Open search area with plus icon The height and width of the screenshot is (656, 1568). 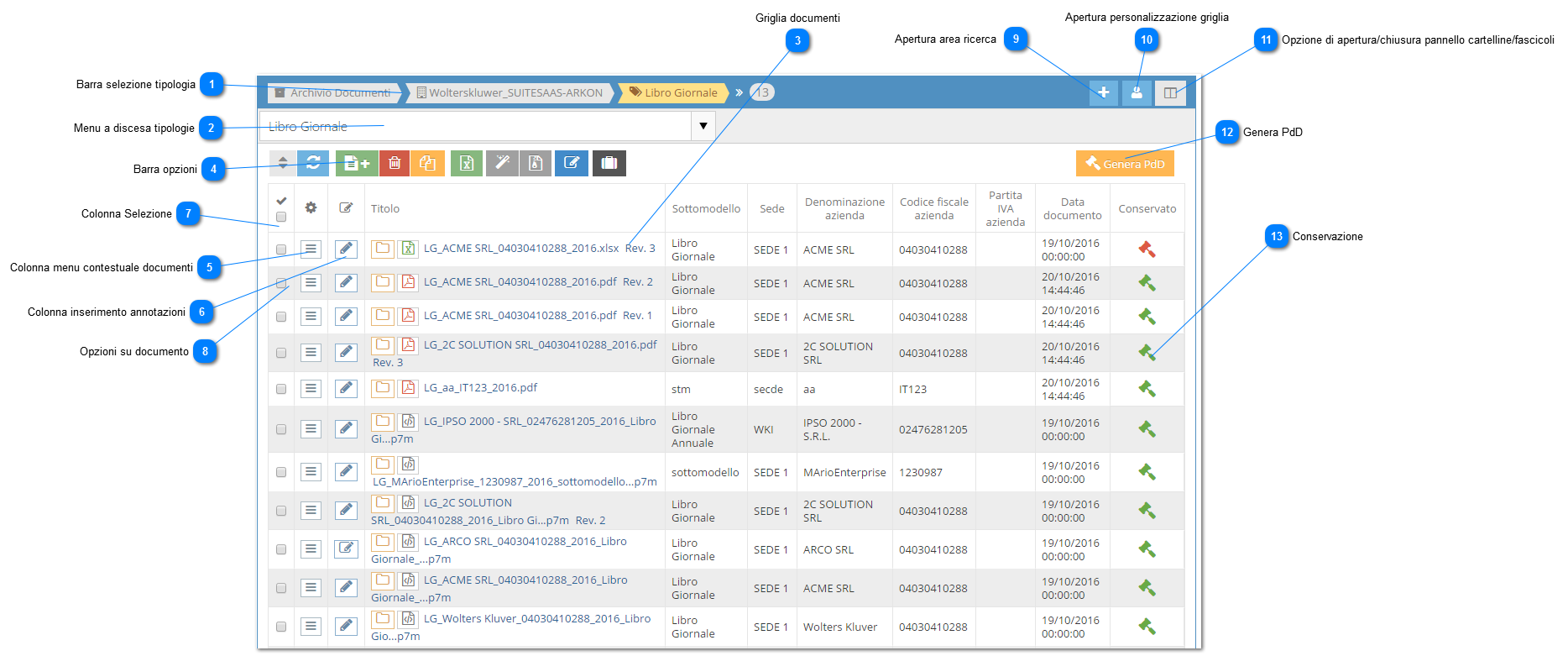(x=1103, y=92)
